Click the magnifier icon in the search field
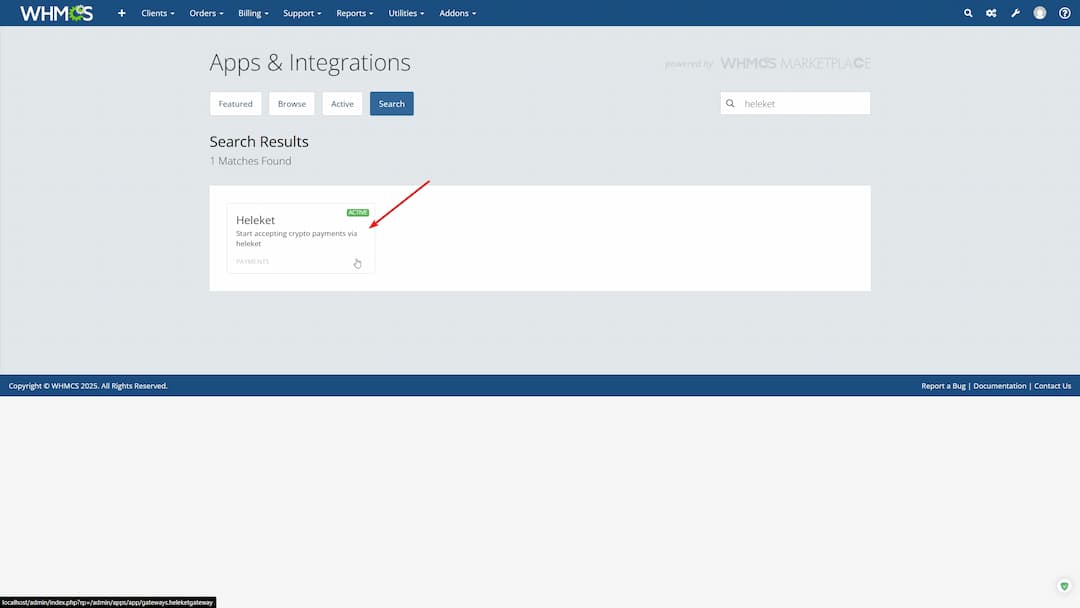1080x608 pixels. click(730, 103)
